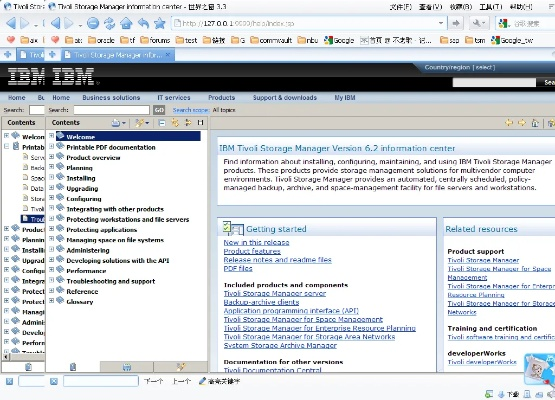Open the Backup-archive clients link
Screen dimensions: 555x400
tap(261, 302)
